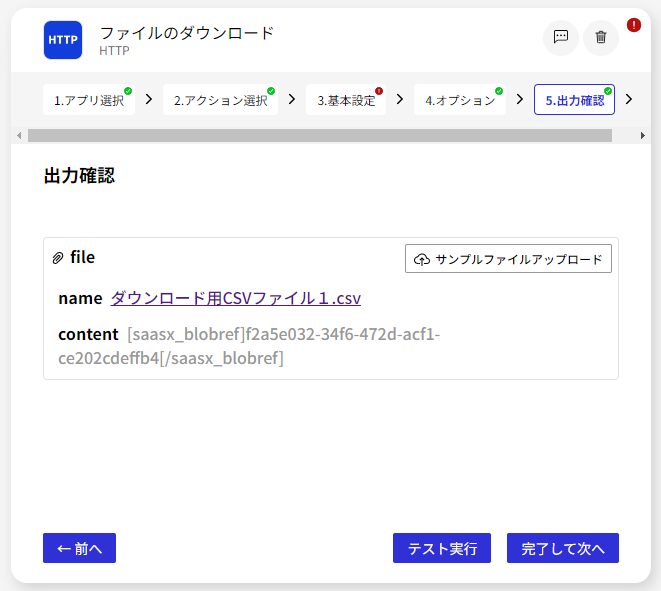Select the 5.出力確認 step tab

pyautogui.click(x=574, y=100)
